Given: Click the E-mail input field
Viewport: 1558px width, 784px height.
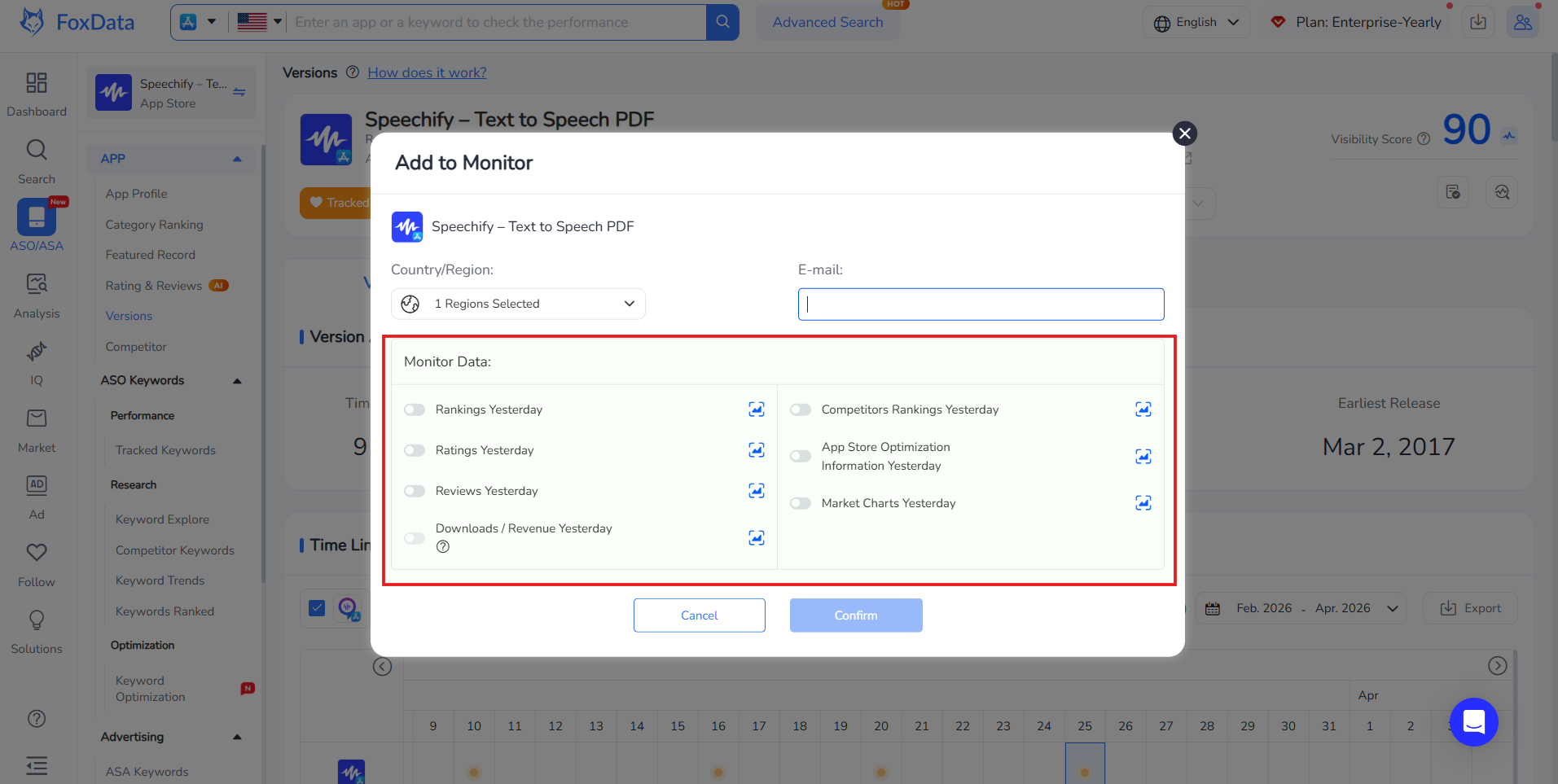Looking at the screenshot, I should click(981, 304).
